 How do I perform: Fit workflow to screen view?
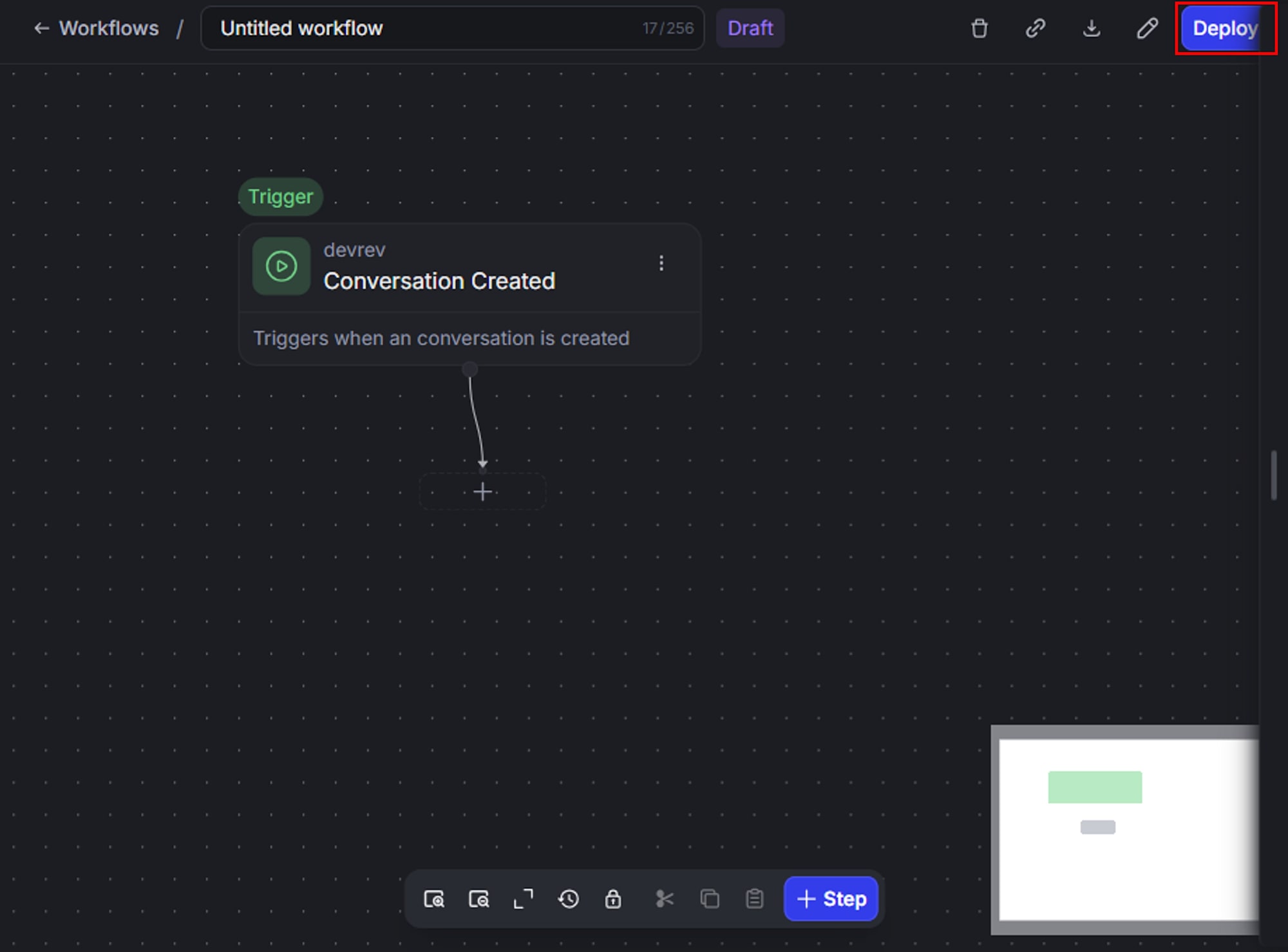tap(523, 899)
